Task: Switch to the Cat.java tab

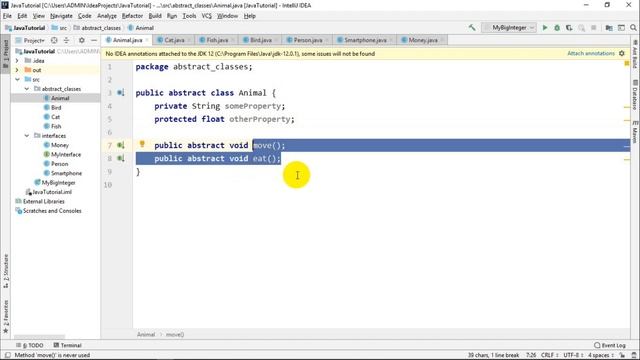Action: click(174, 40)
